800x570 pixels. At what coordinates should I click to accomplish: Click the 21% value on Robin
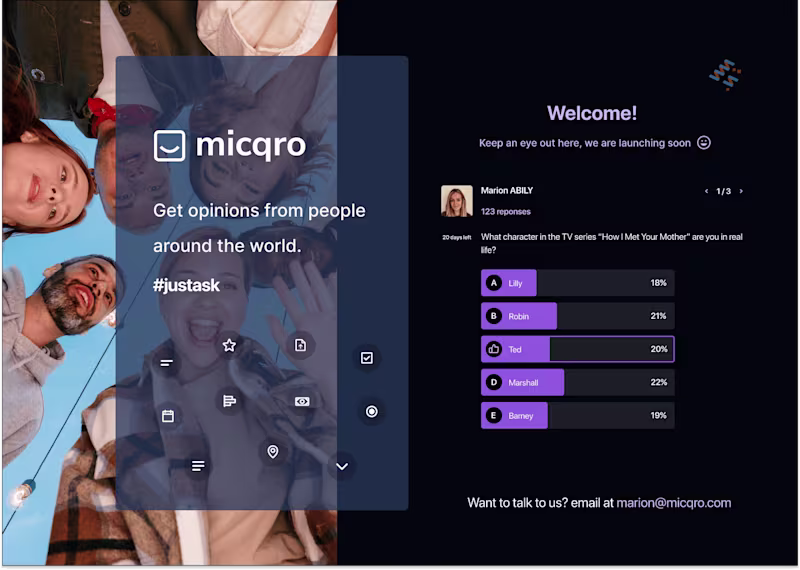659,316
